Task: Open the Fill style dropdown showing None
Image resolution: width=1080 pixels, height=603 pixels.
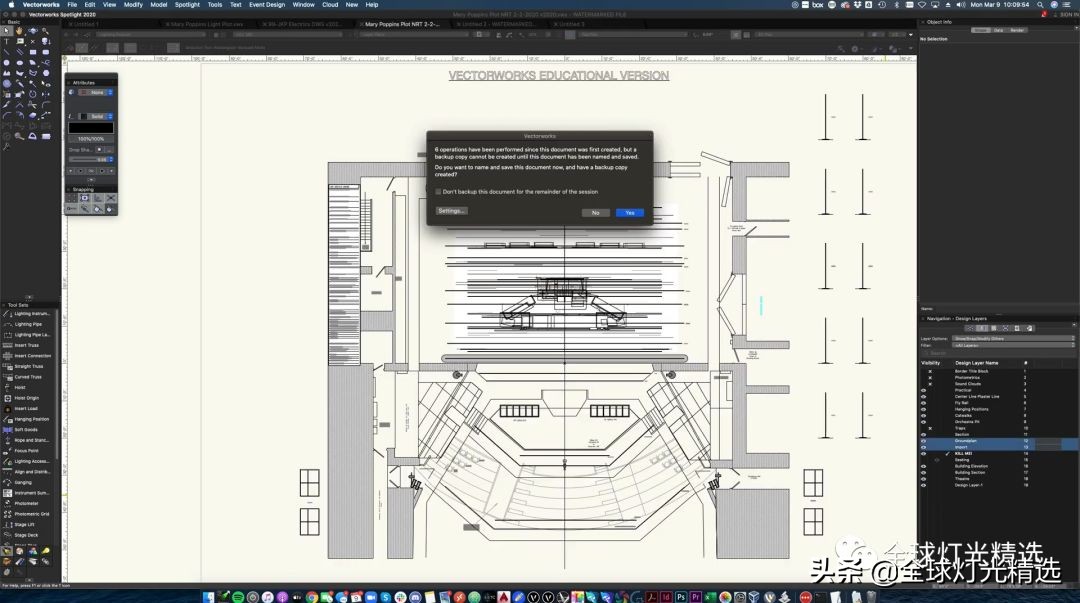Action: [96, 92]
